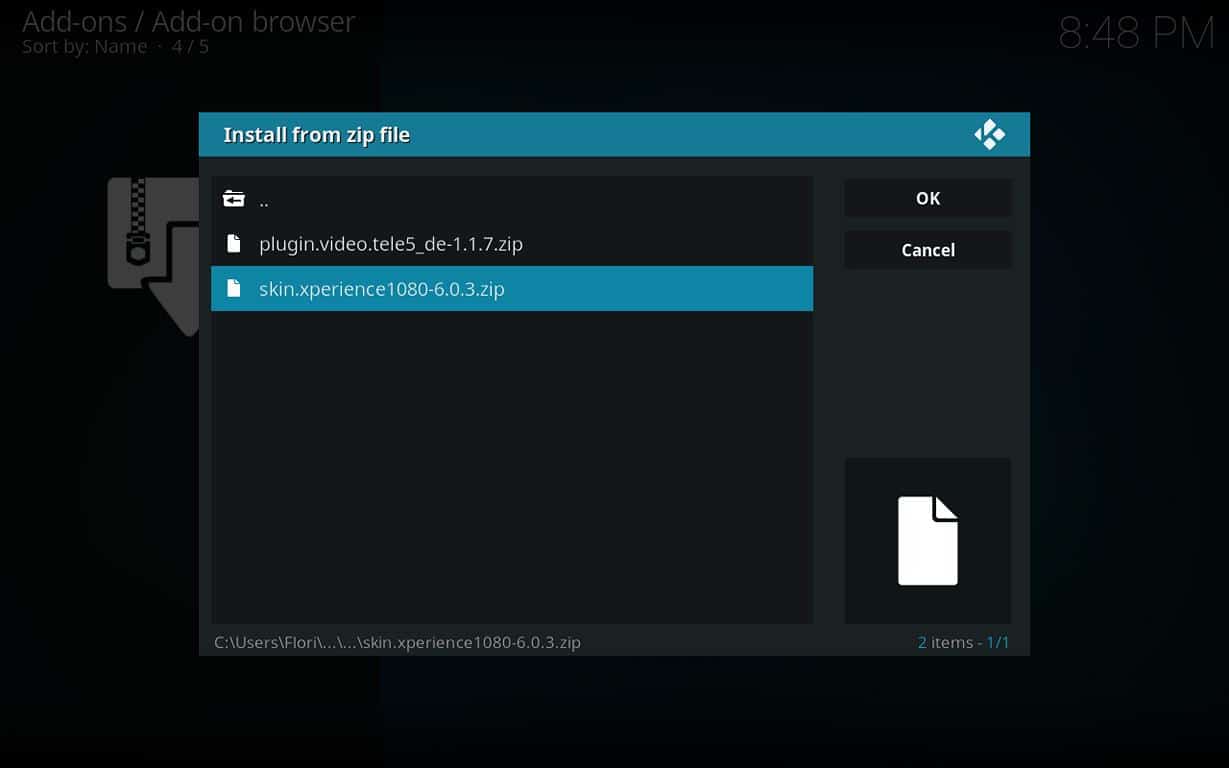The height and width of the screenshot is (768, 1229).
Task: Click the 8:48 PM clock
Action: click(x=1136, y=35)
